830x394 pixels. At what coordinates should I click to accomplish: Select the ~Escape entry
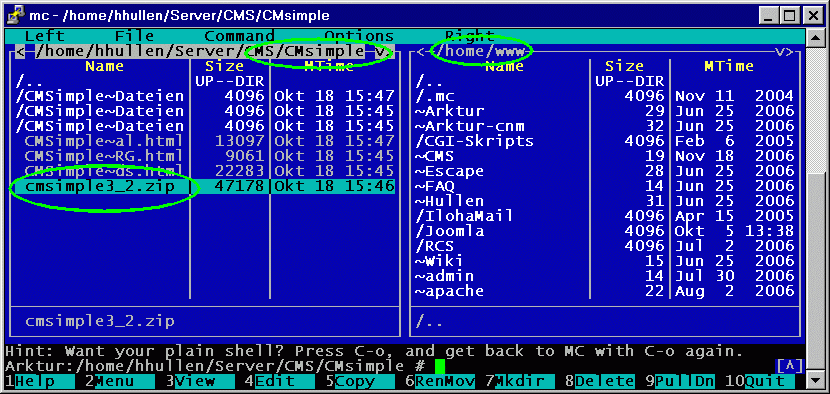coord(605,171)
